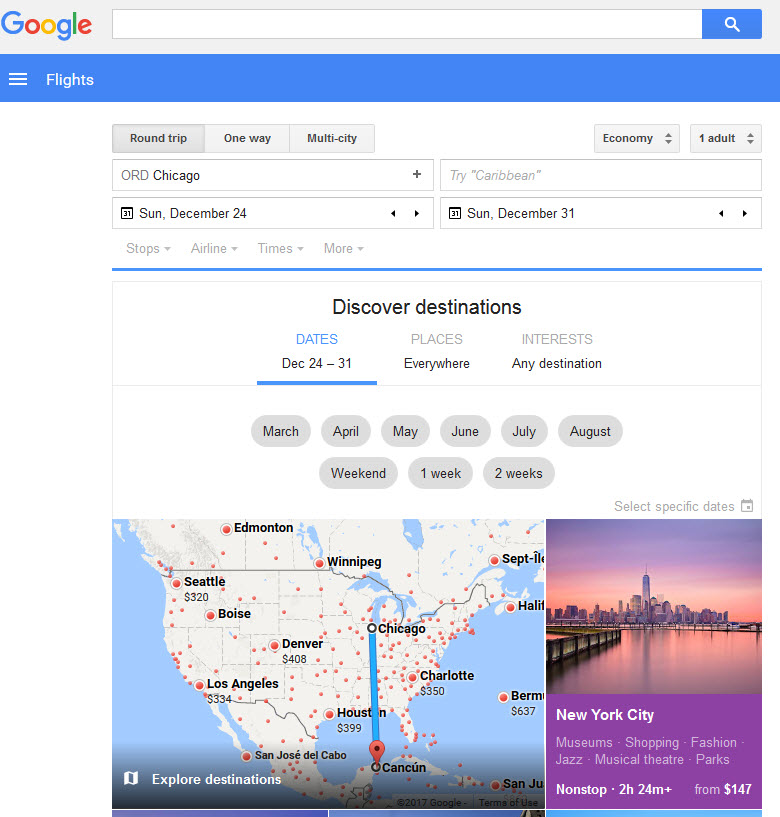This screenshot has height=817, width=780.
Task: Click Select specific dates link
Action: tap(674, 506)
